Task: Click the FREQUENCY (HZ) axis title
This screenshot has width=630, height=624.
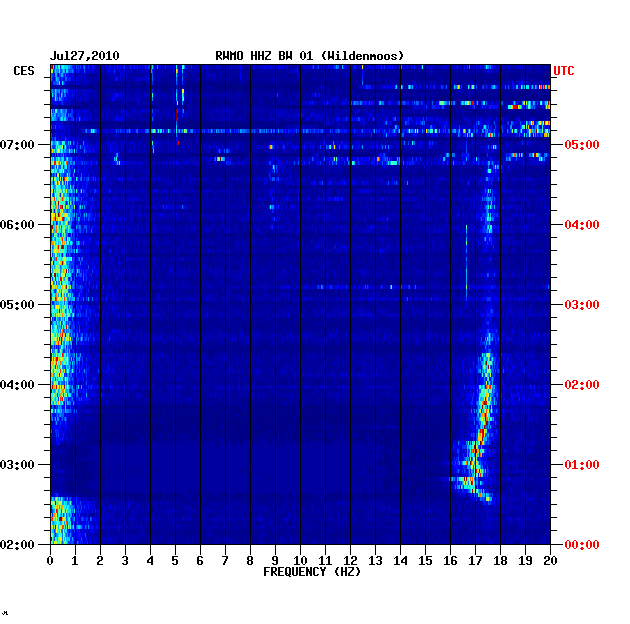Action: click(x=312, y=572)
